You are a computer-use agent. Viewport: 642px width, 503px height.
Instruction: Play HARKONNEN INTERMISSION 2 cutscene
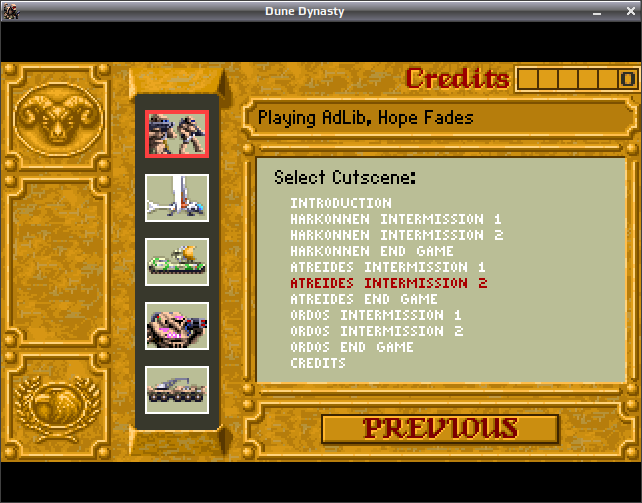pos(396,235)
